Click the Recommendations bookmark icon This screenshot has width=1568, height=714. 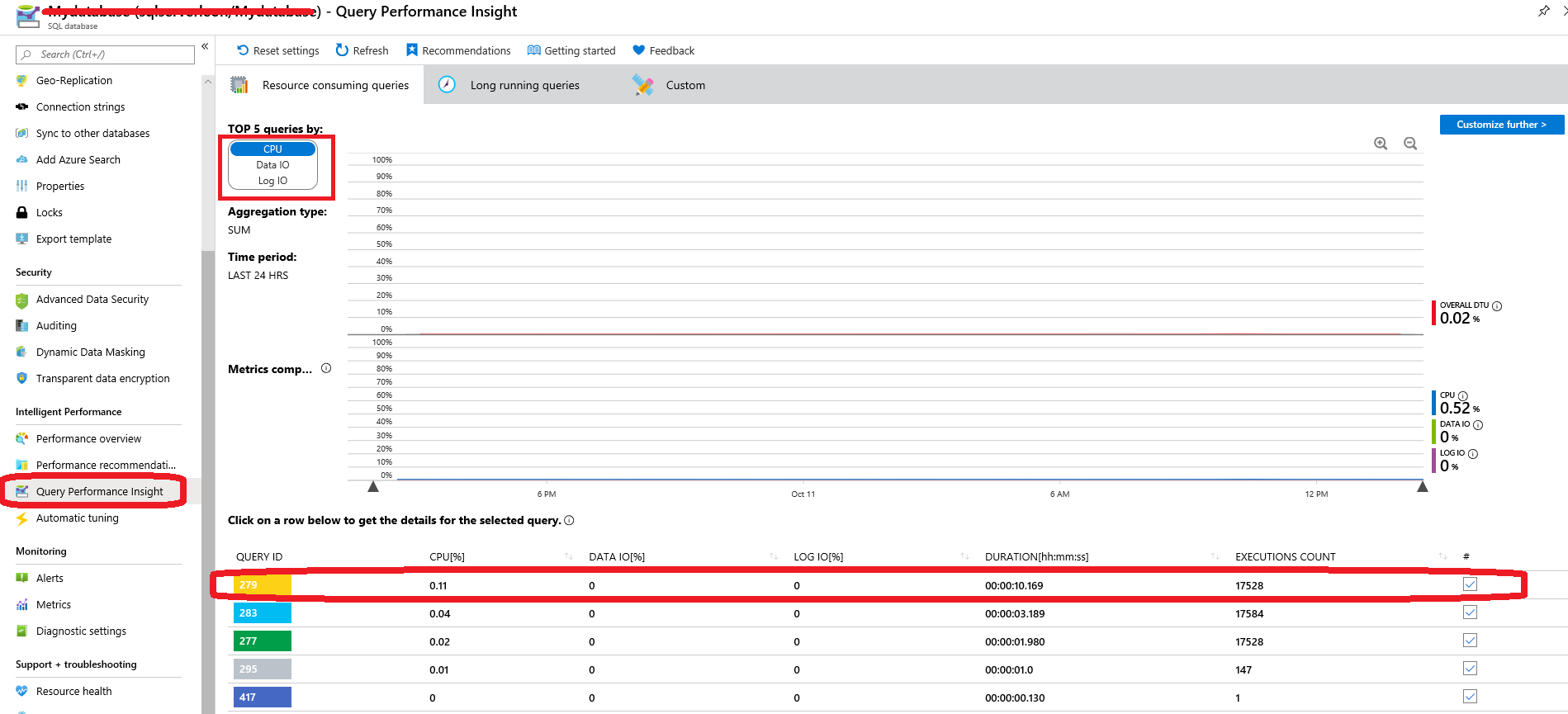[x=412, y=50]
